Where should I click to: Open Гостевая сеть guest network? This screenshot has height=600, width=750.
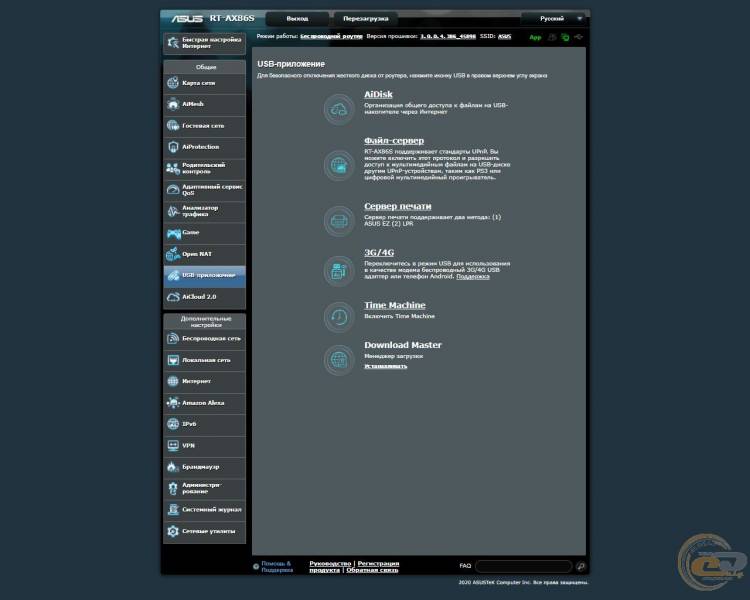coord(205,126)
